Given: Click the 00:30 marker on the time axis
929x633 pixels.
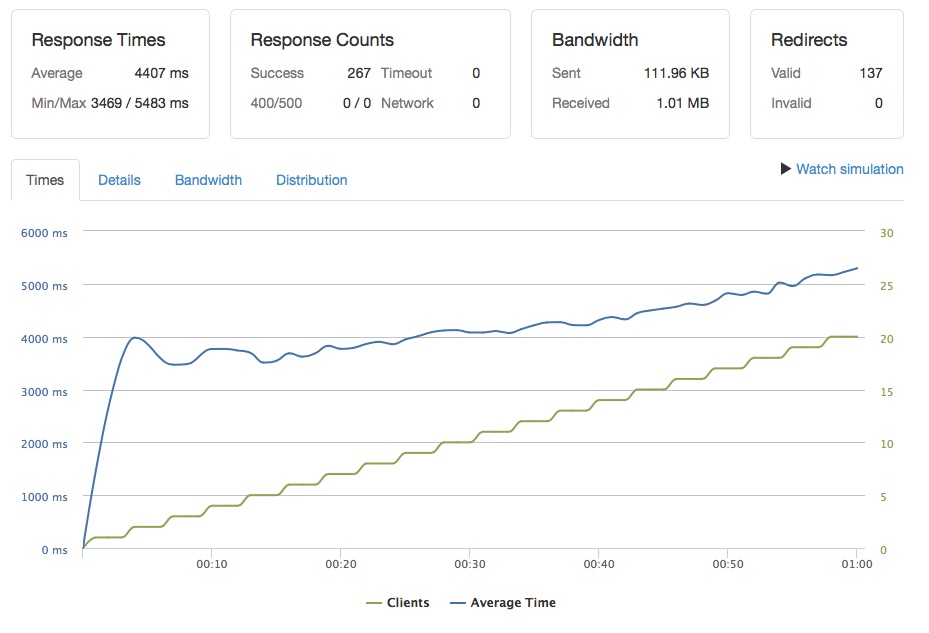Looking at the screenshot, I should point(470,564).
